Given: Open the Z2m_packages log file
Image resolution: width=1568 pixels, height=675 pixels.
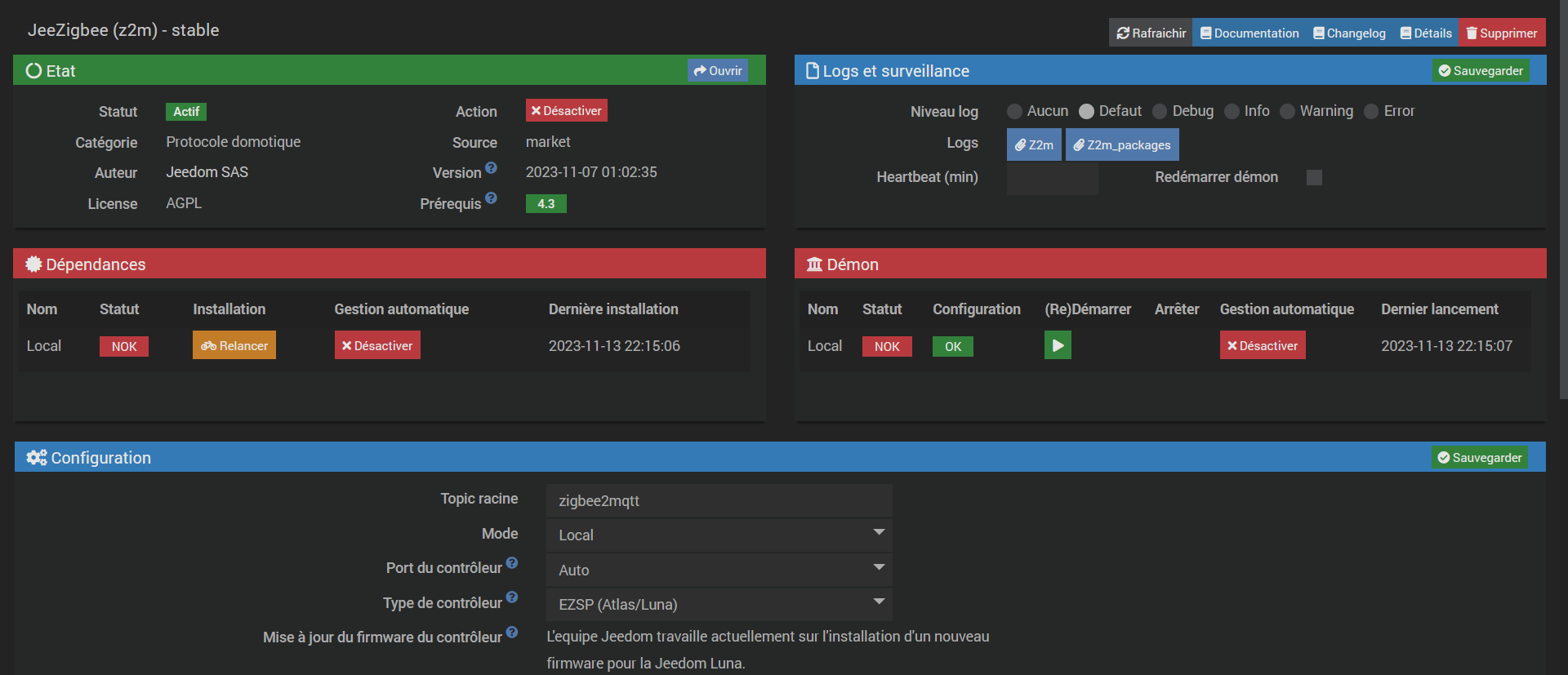Looking at the screenshot, I should click(1121, 145).
